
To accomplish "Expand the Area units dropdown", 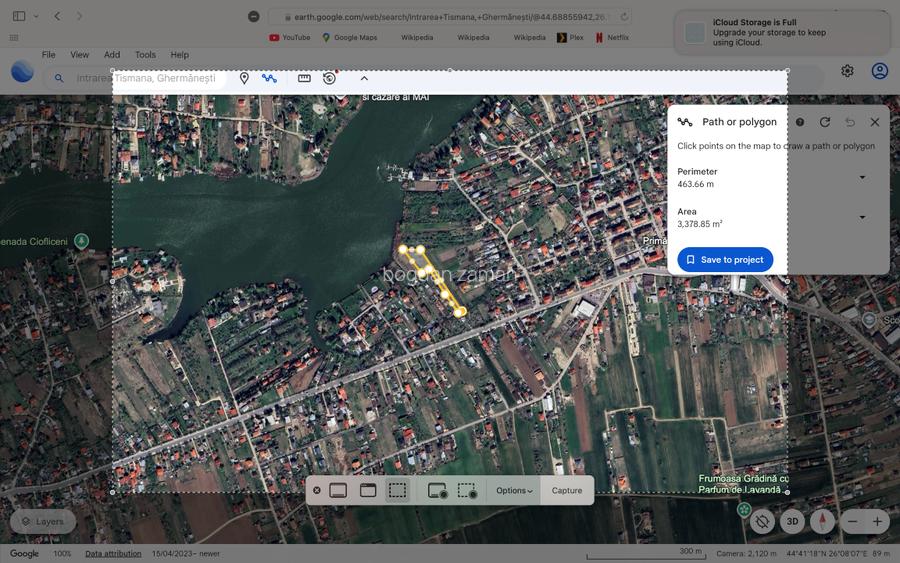I will [862, 217].
